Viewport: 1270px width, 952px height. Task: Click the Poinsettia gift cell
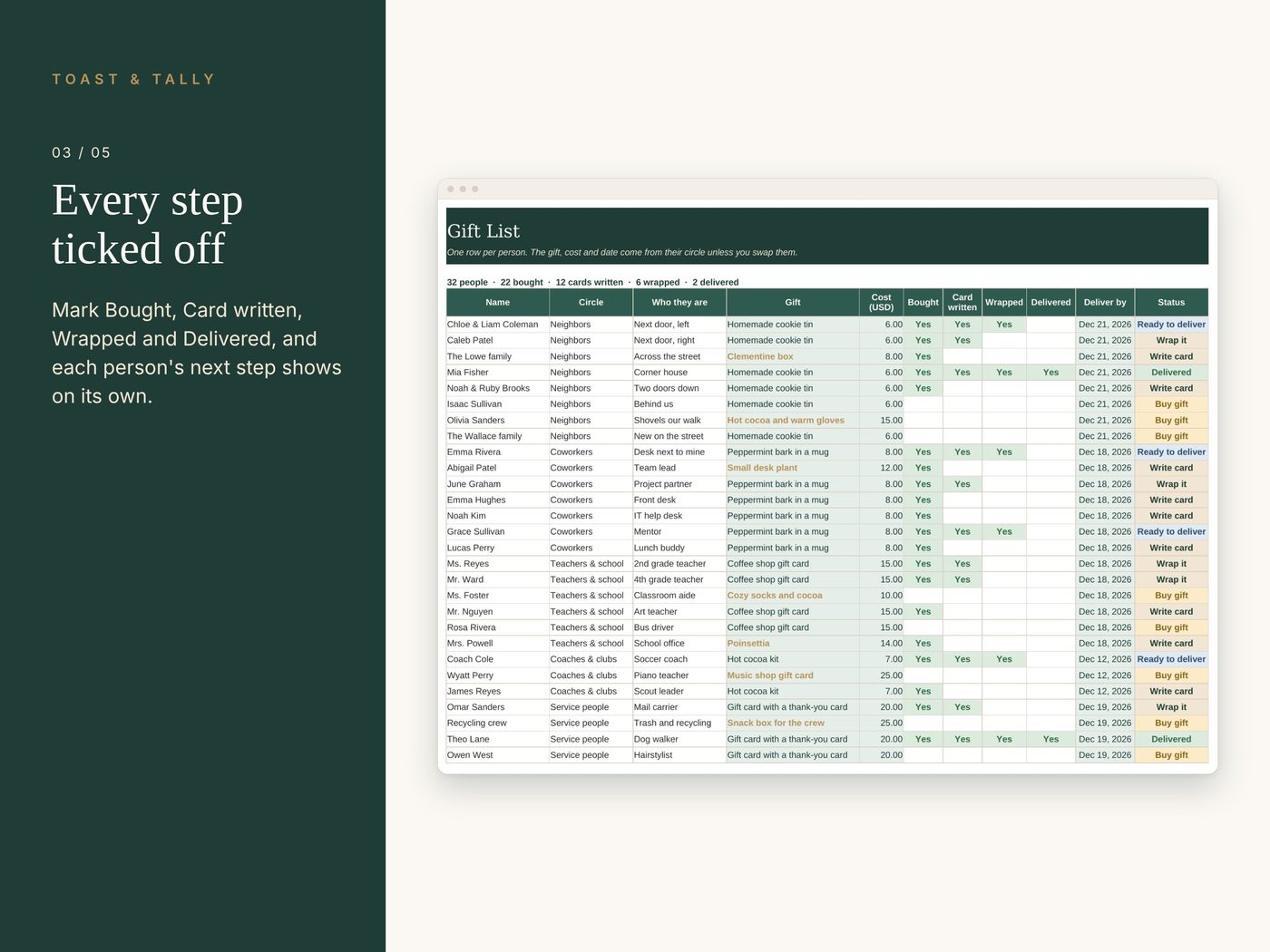[793, 644]
